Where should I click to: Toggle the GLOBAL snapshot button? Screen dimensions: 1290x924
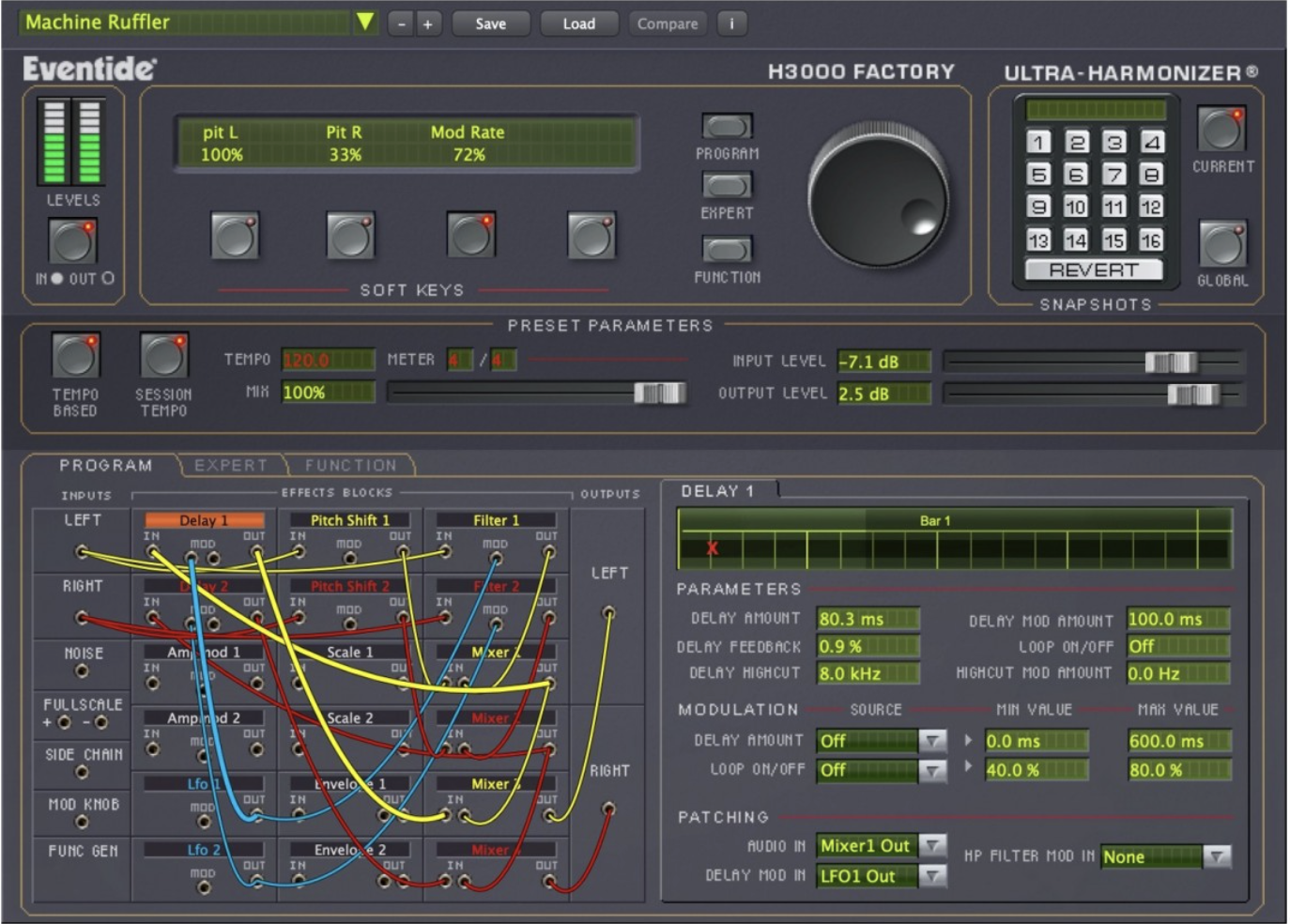pyautogui.click(x=1222, y=244)
